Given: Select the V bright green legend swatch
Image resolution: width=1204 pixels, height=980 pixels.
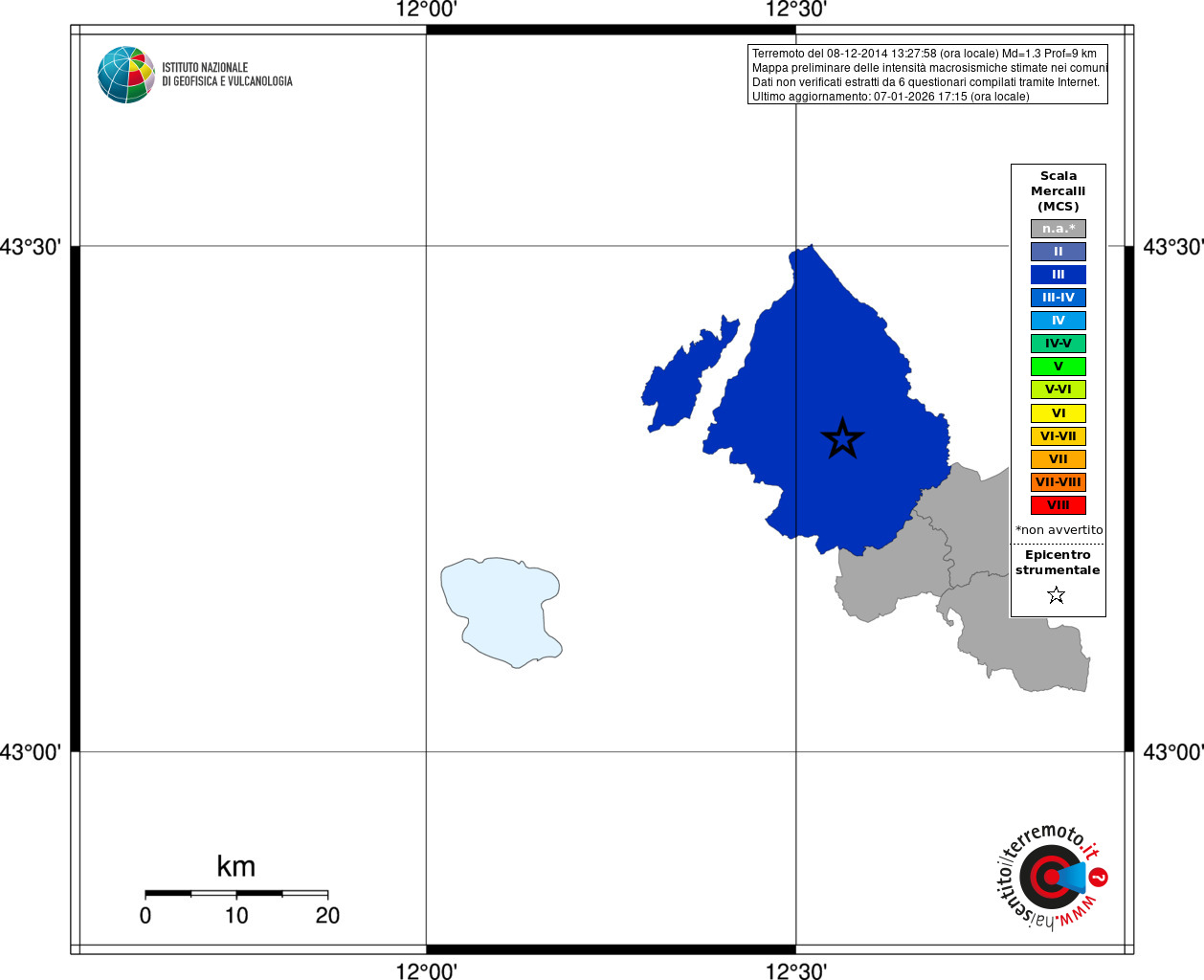Looking at the screenshot, I should [x=1059, y=367].
